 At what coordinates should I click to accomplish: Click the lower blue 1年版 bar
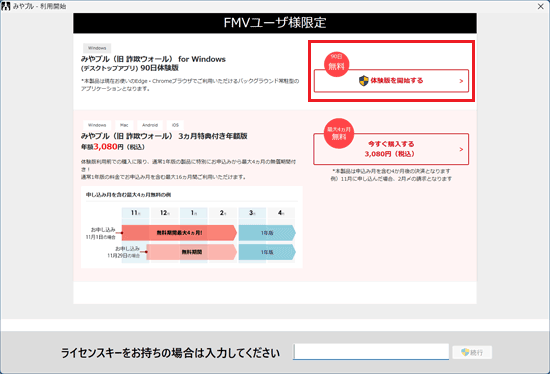pos(267,252)
